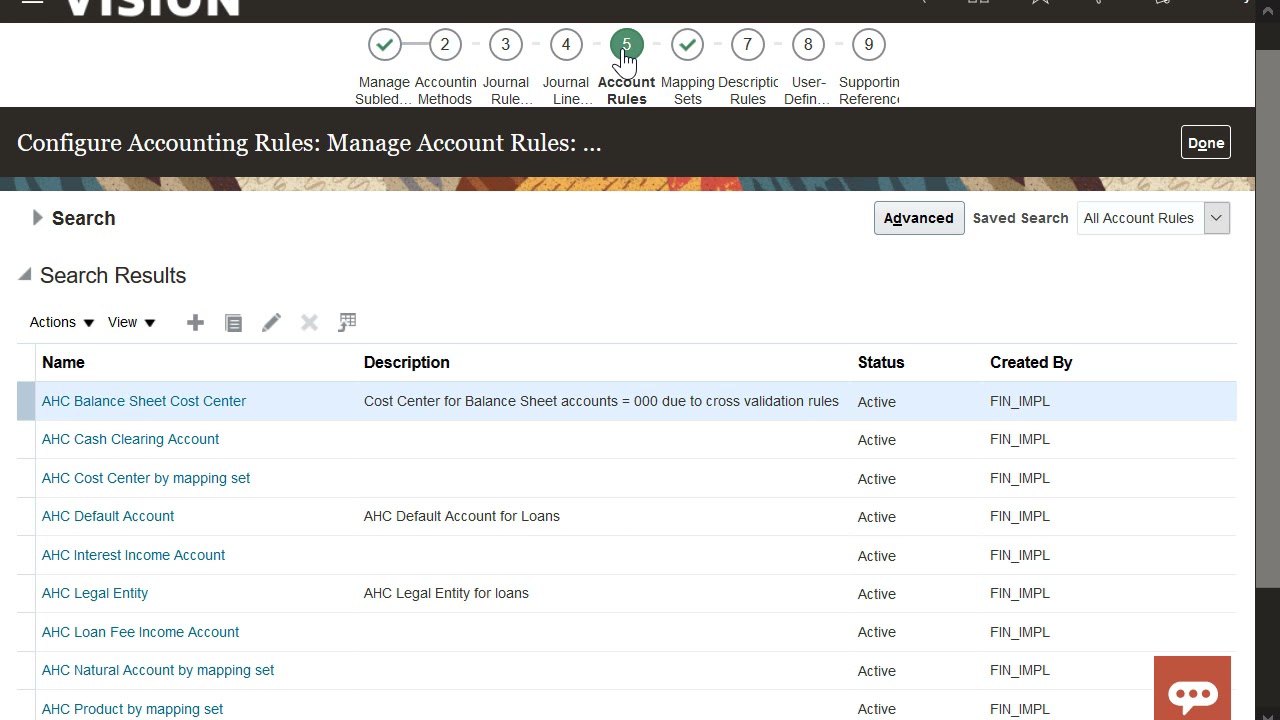Click Active status of AHC Cash Clearing Account

click(x=876, y=440)
